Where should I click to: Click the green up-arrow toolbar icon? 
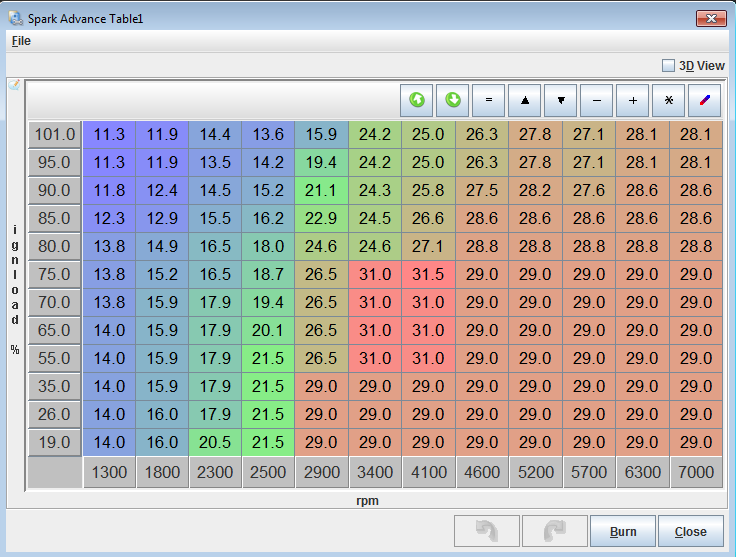(417, 100)
